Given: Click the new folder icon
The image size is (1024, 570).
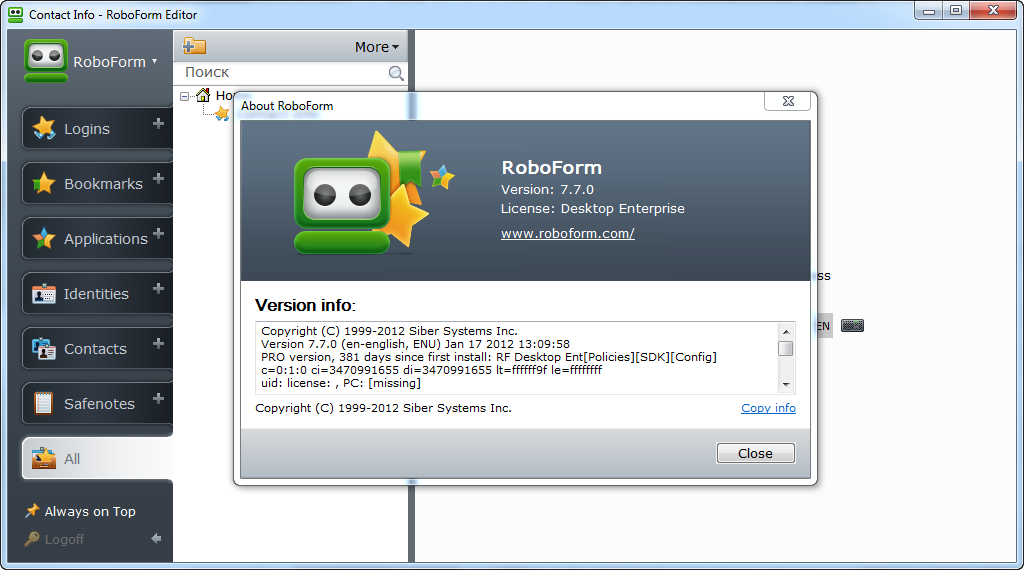Looking at the screenshot, I should 194,46.
